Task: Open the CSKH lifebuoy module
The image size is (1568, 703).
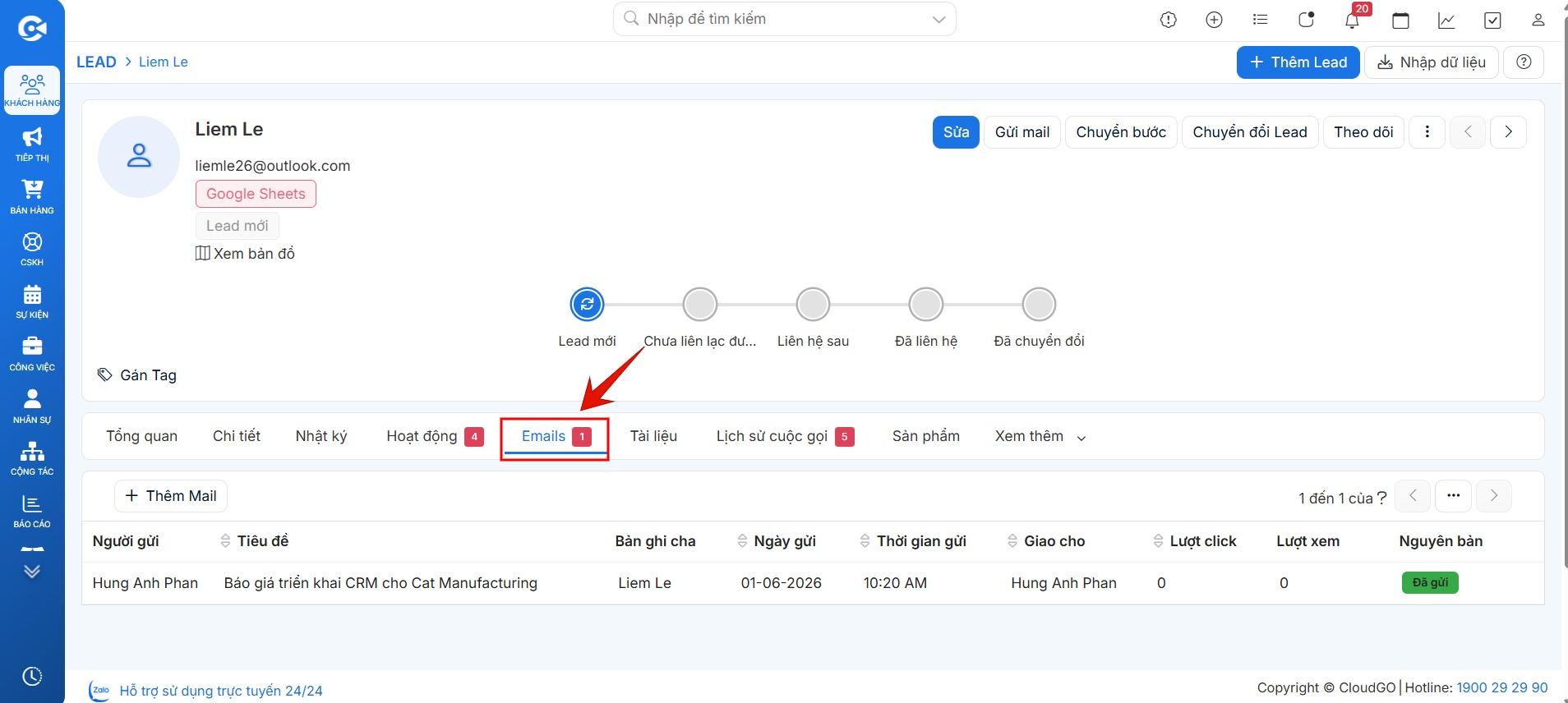Action: click(x=32, y=249)
